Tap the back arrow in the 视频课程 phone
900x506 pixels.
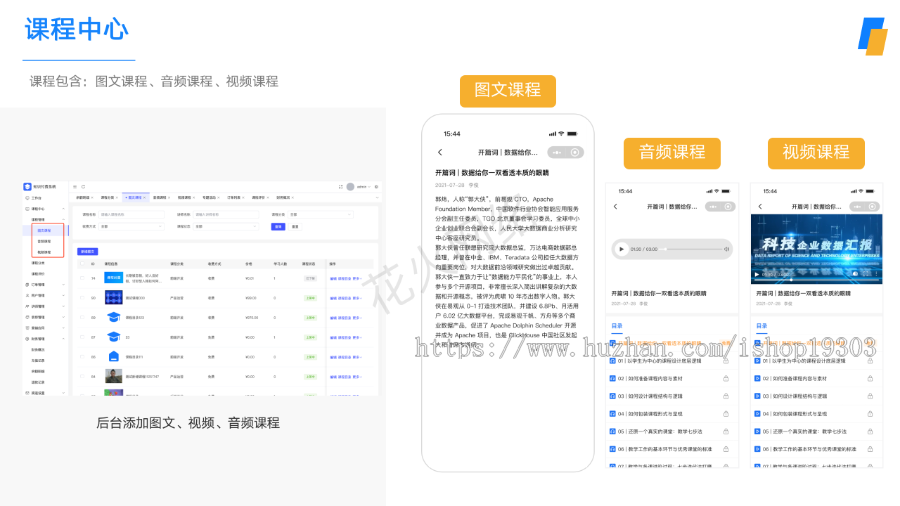[x=760, y=207]
